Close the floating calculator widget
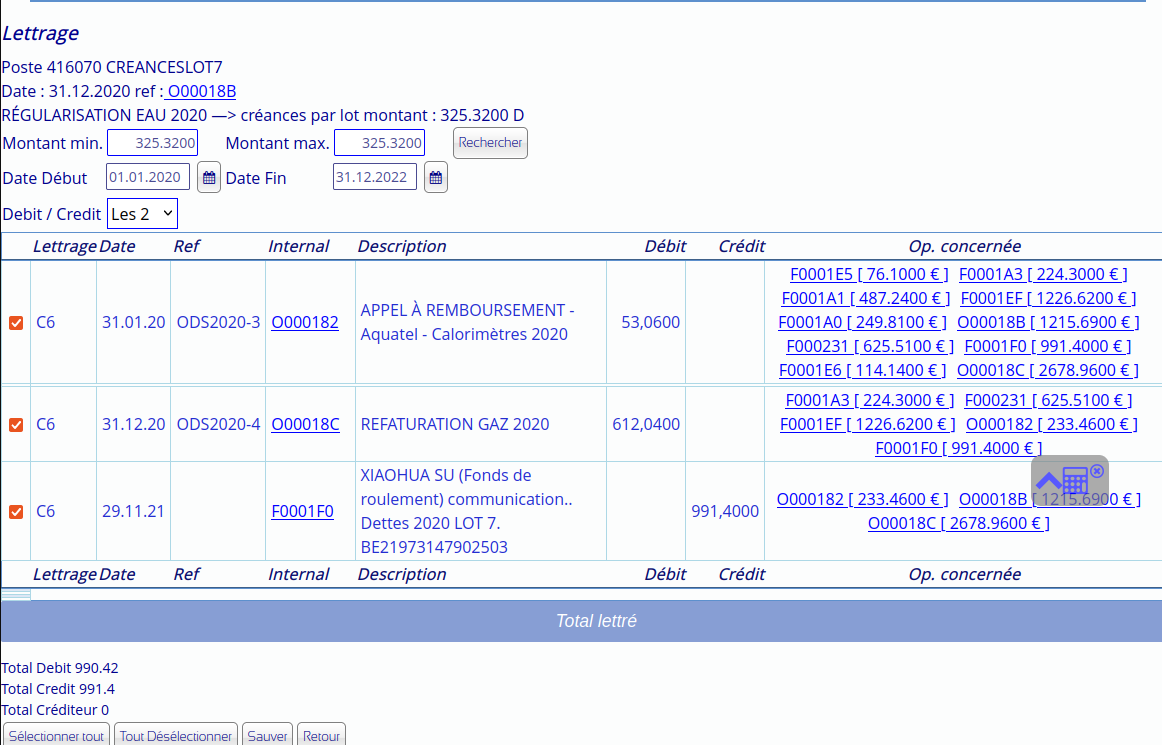The image size is (1162, 745). (1097, 469)
